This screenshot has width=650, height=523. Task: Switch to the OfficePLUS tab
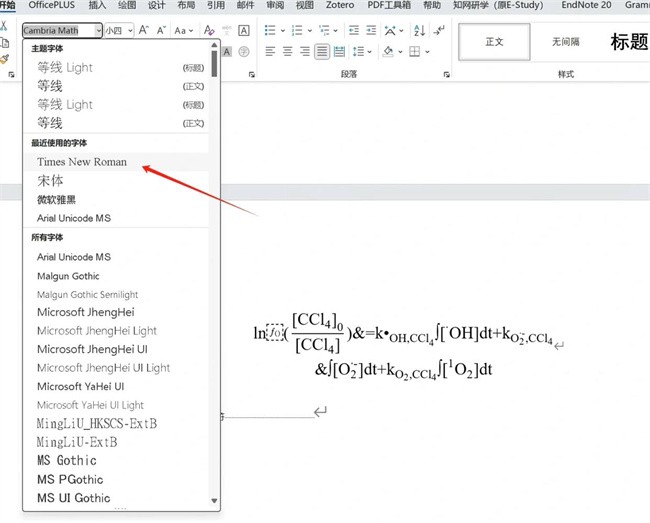[x=52, y=5]
